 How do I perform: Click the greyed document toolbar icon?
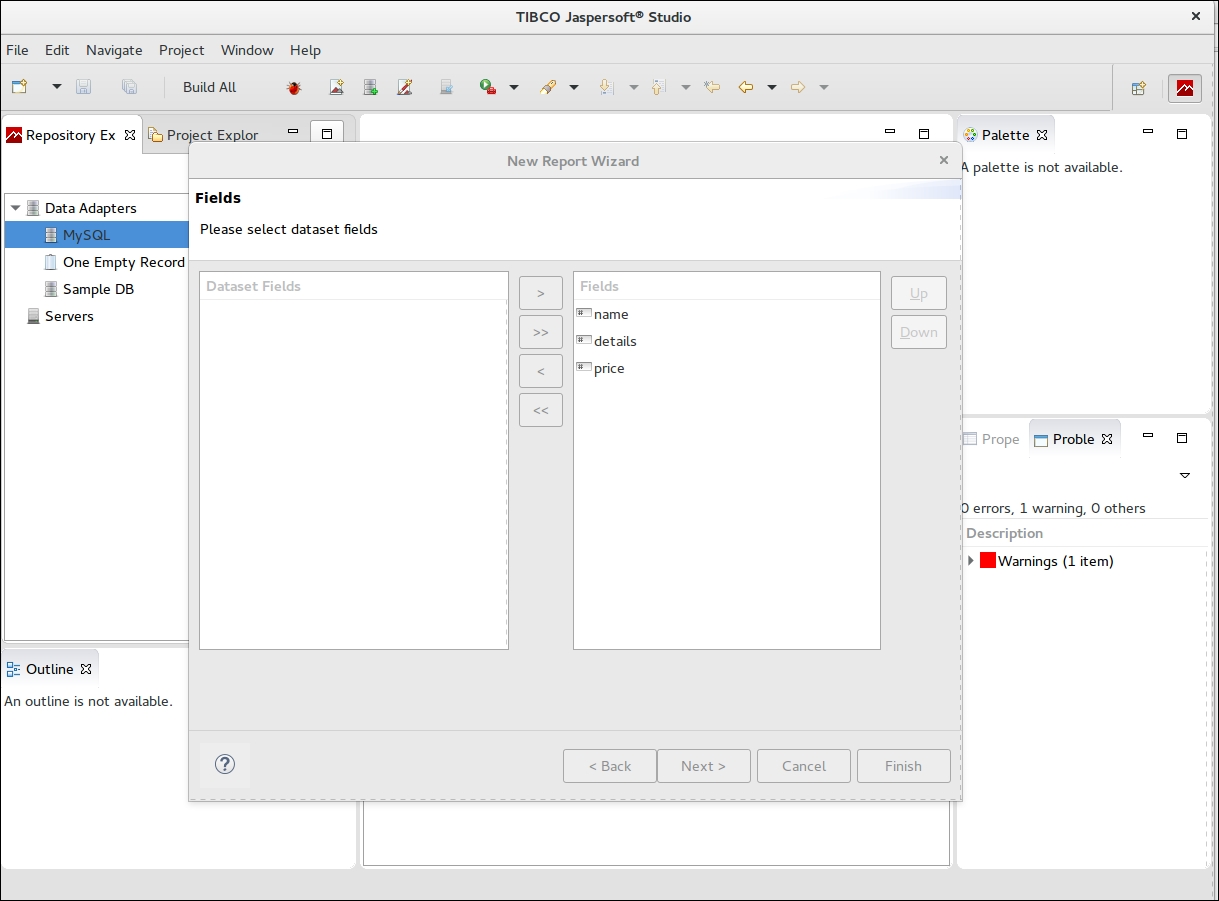pos(447,87)
